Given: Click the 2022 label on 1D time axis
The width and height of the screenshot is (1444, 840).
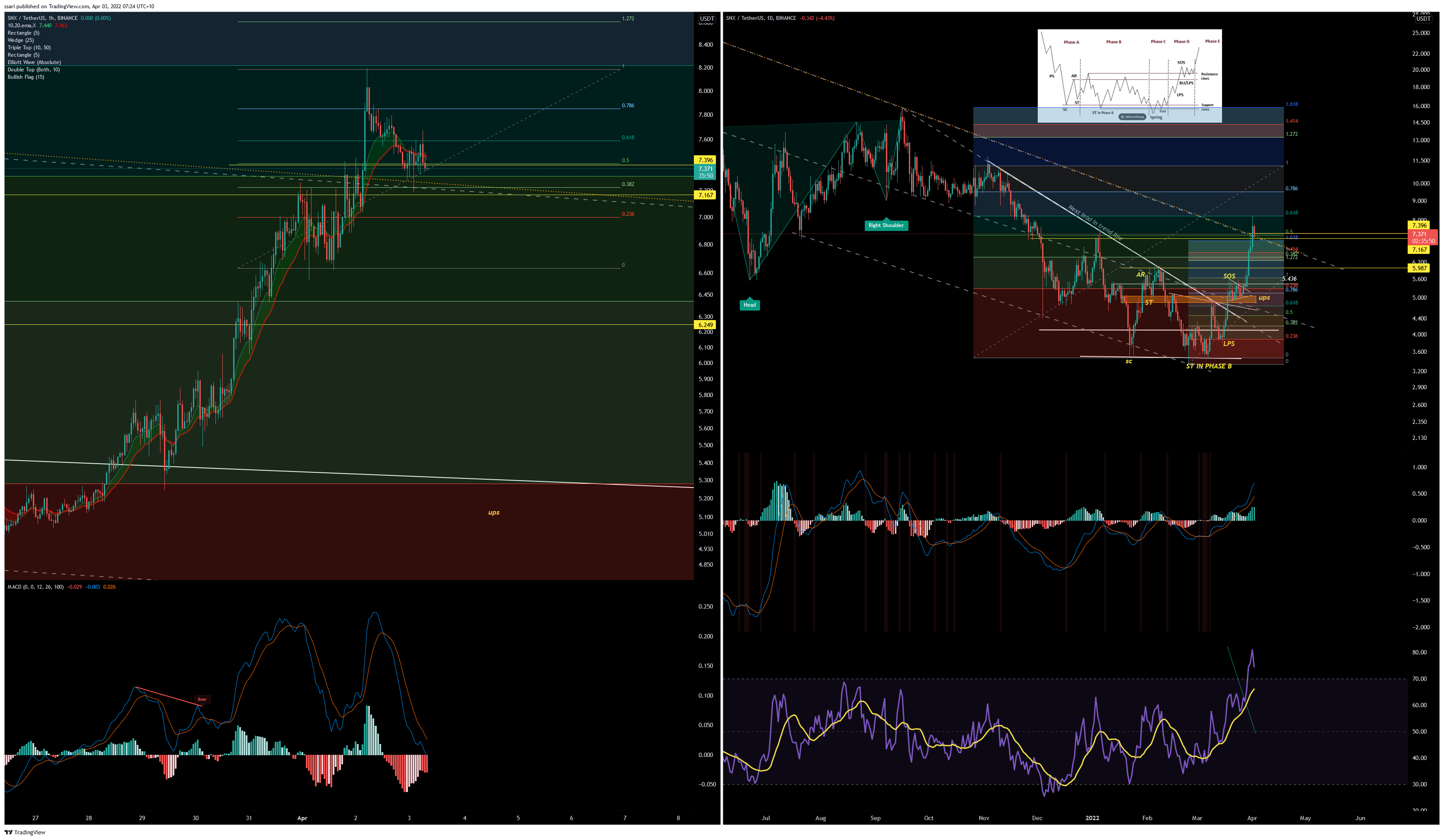Looking at the screenshot, I should [1092, 818].
